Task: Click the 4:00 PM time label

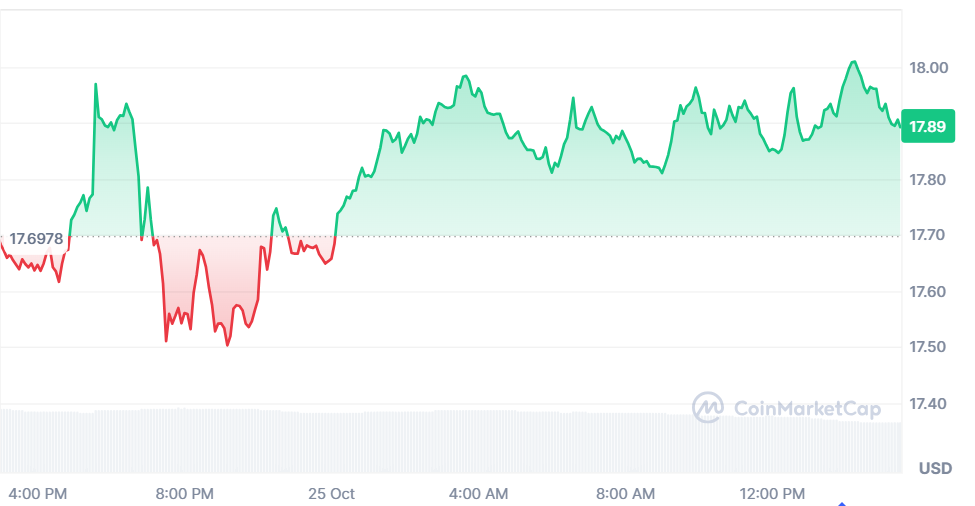Action: (x=37, y=494)
